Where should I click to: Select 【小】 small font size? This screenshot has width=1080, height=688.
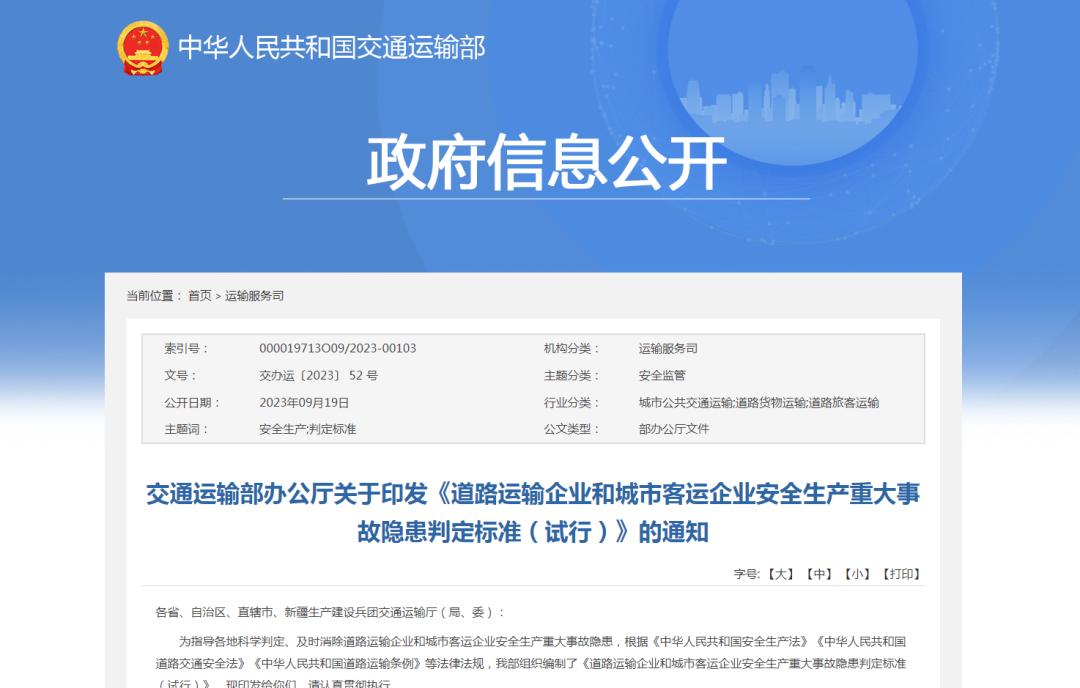[857, 573]
